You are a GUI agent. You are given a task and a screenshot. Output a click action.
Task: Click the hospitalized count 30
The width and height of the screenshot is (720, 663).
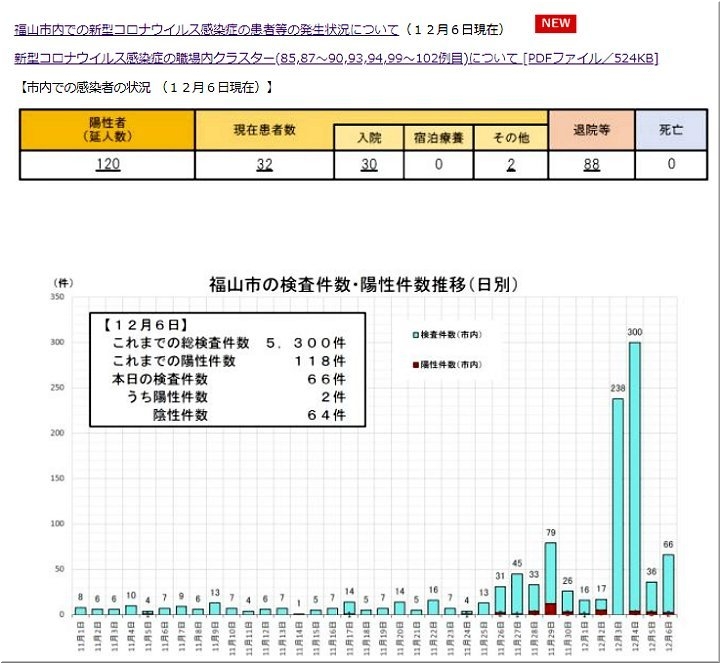point(369,165)
